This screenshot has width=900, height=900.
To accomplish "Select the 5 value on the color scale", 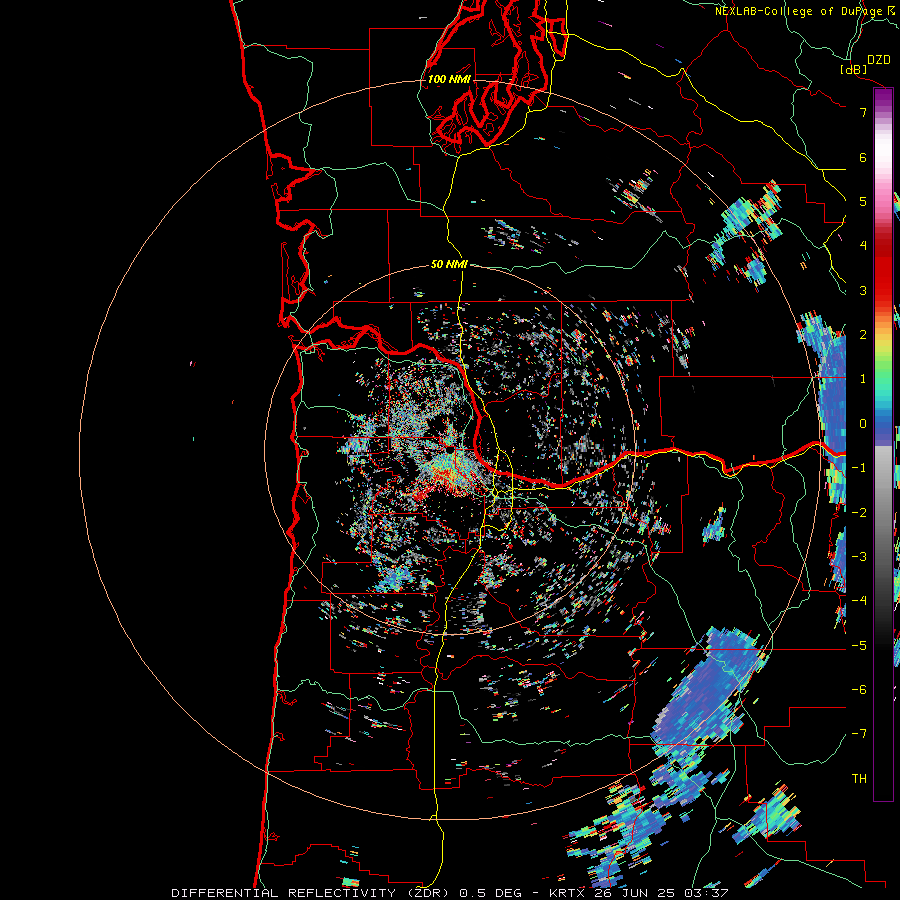I will tap(863, 201).
